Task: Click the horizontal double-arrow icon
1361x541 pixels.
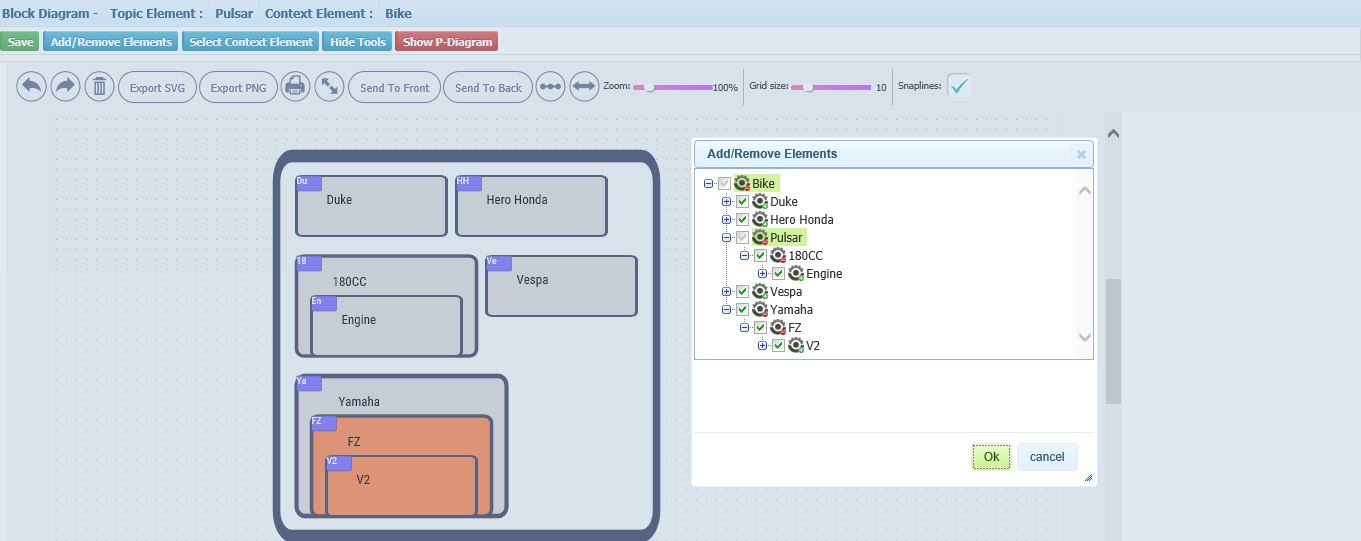Action: (x=584, y=86)
